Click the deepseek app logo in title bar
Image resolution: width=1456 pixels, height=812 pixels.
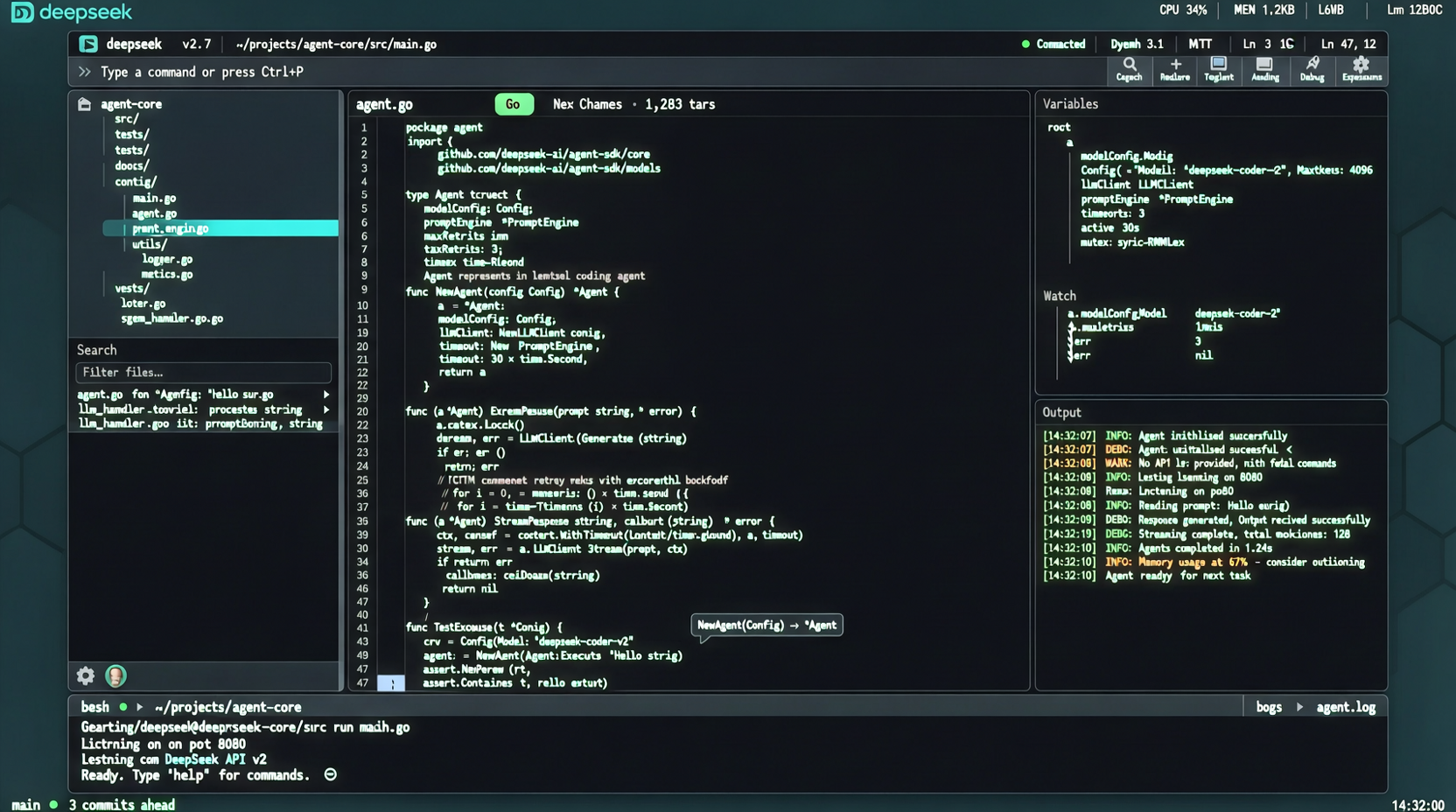point(87,44)
